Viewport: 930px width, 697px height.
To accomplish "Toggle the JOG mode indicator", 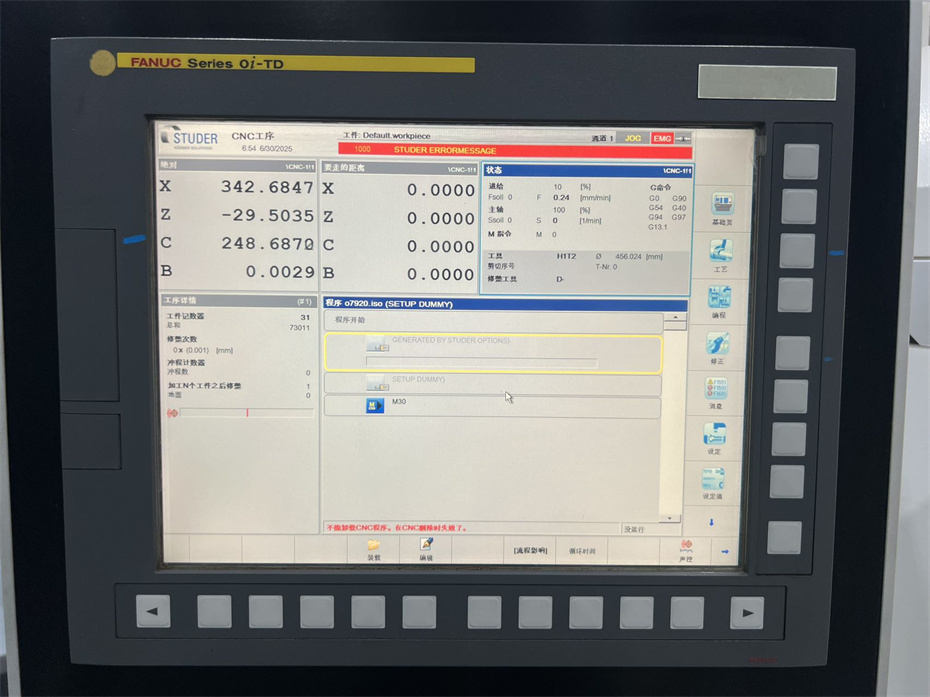I will (x=633, y=138).
